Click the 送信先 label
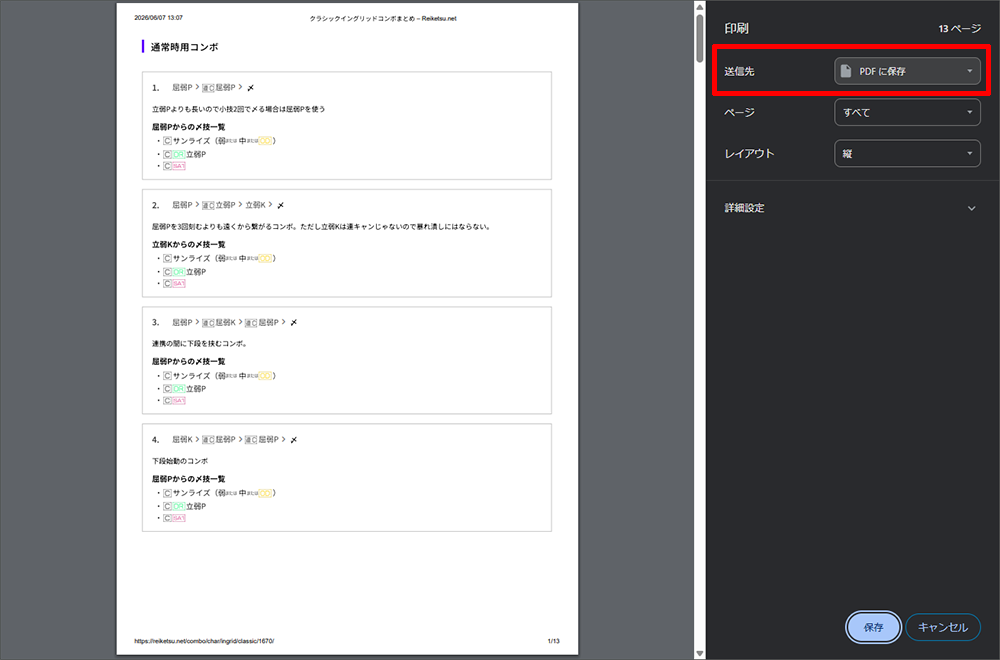 coord(739,71)
